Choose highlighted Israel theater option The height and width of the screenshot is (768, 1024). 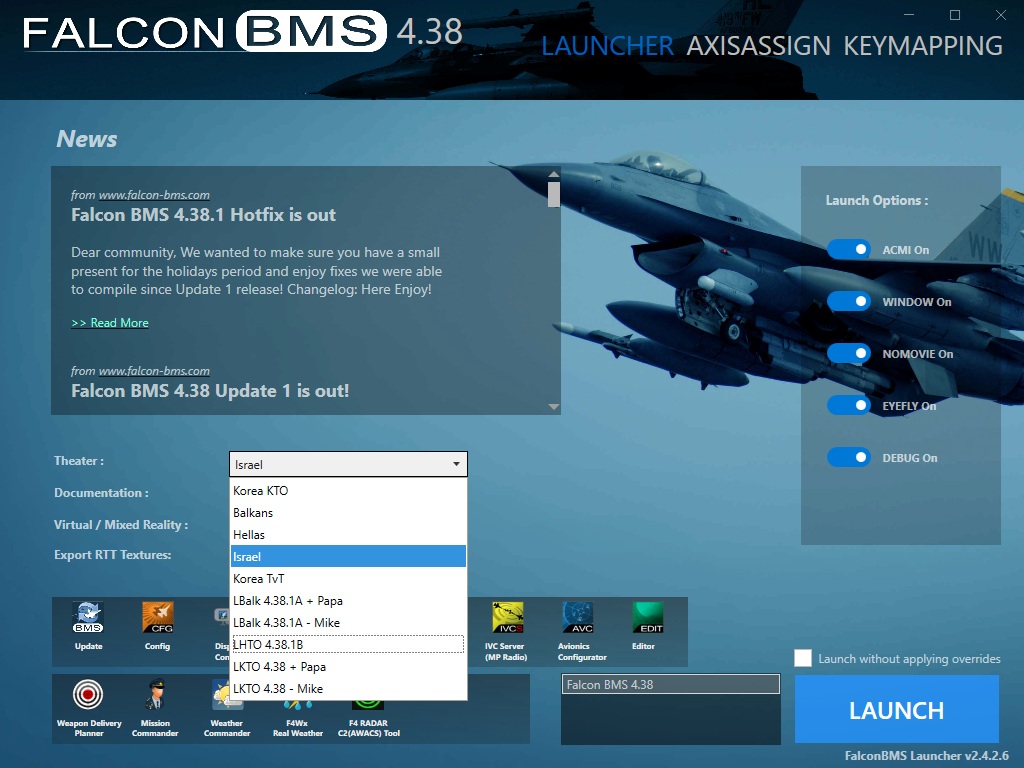pos(348,556)
